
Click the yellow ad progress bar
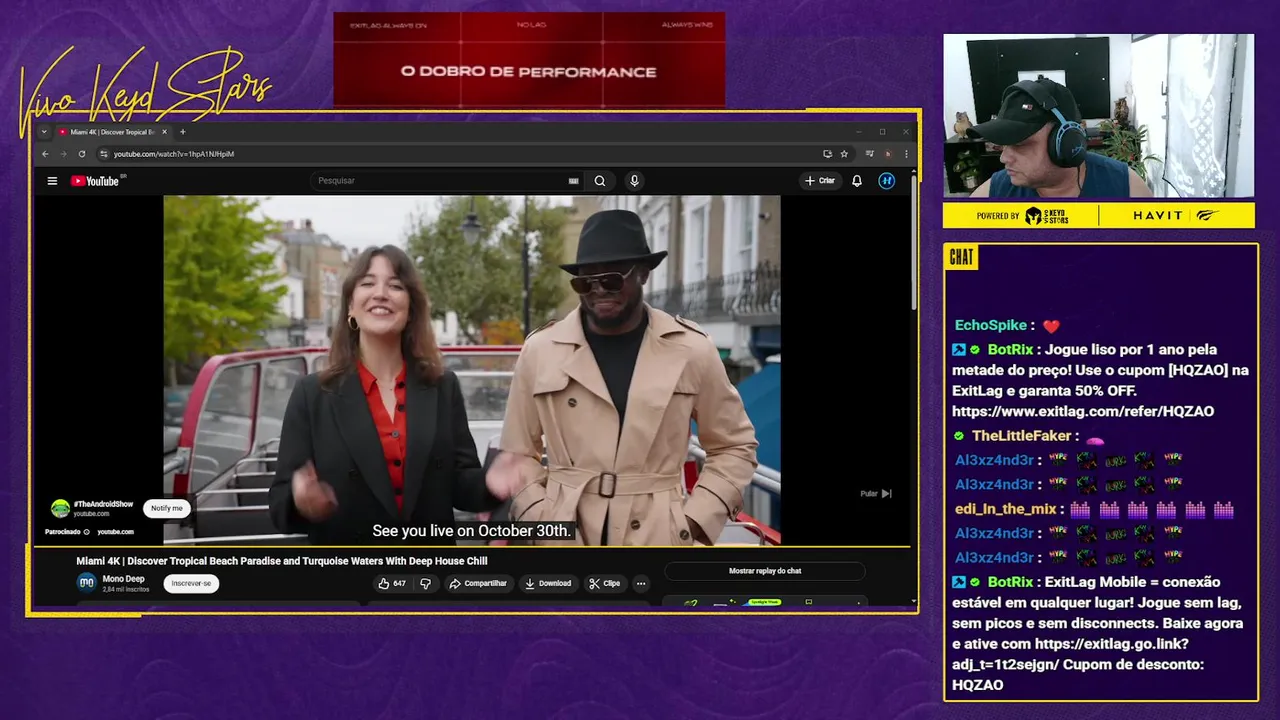coord(472,546)
